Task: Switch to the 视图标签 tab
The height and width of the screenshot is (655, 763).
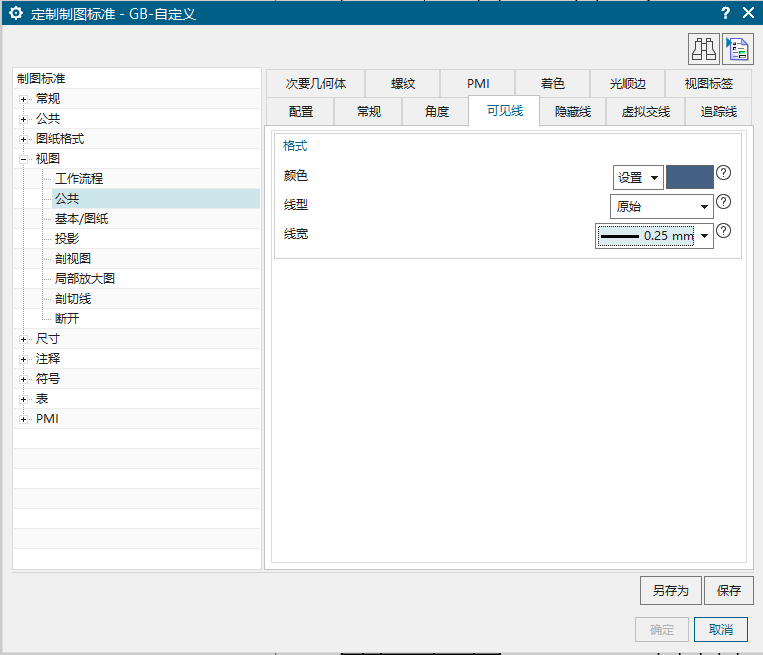Action: click(708, 84)
